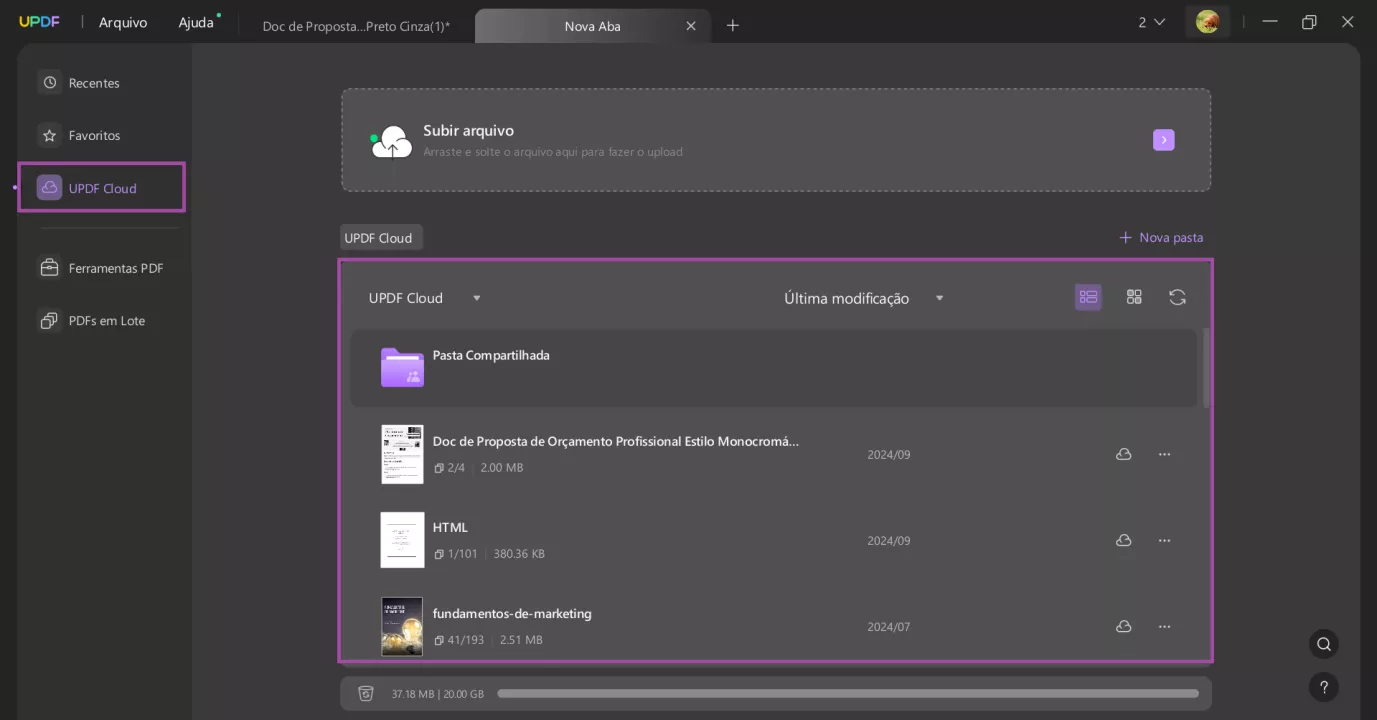The height and width of the screenshot is (720, 1377).
Task: Click the file list vertical scrollbar
Action: pos(1206,368)
